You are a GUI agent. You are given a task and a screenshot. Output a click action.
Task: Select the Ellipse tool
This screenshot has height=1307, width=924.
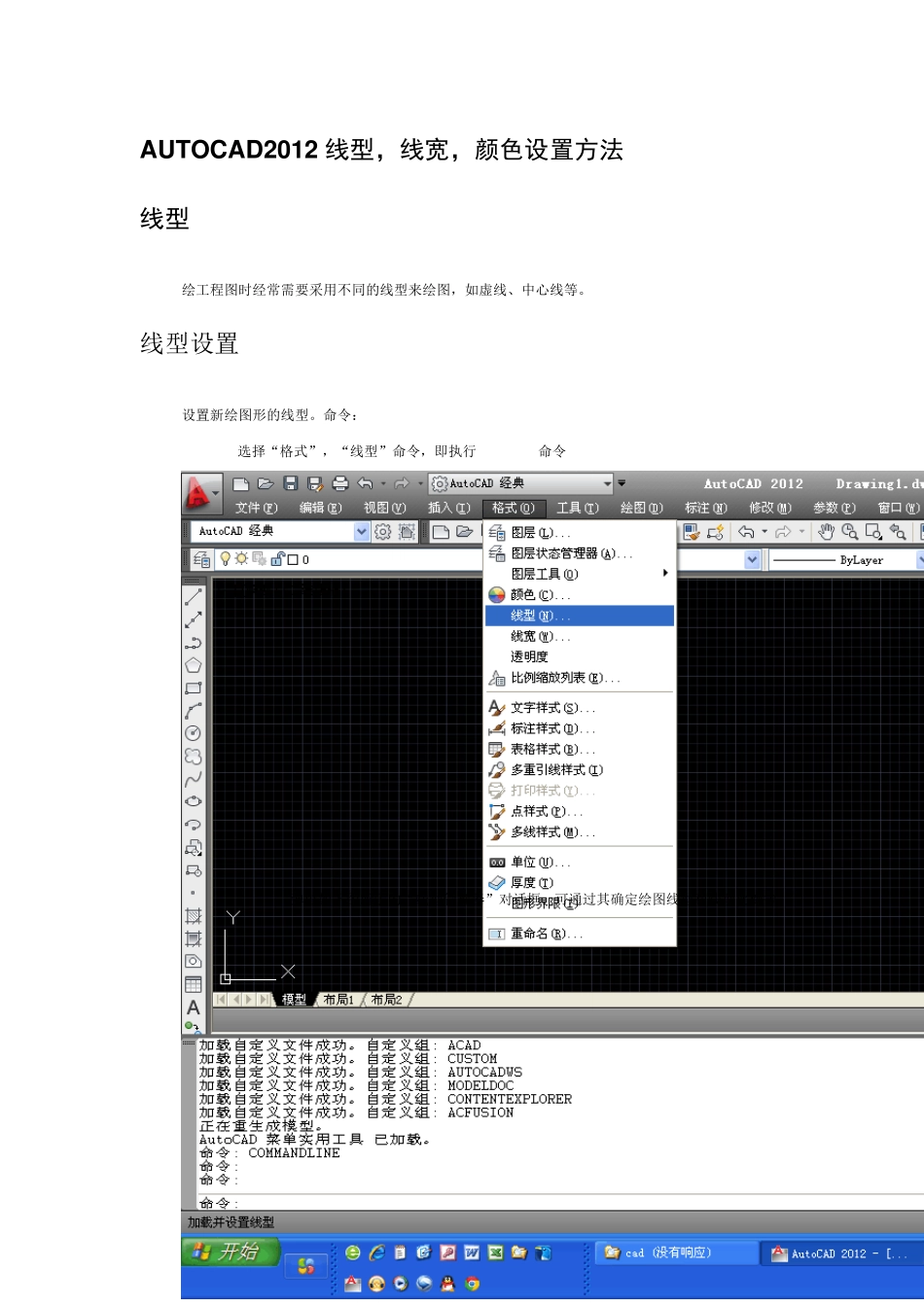pyautogui.click(x=194, y=801)
